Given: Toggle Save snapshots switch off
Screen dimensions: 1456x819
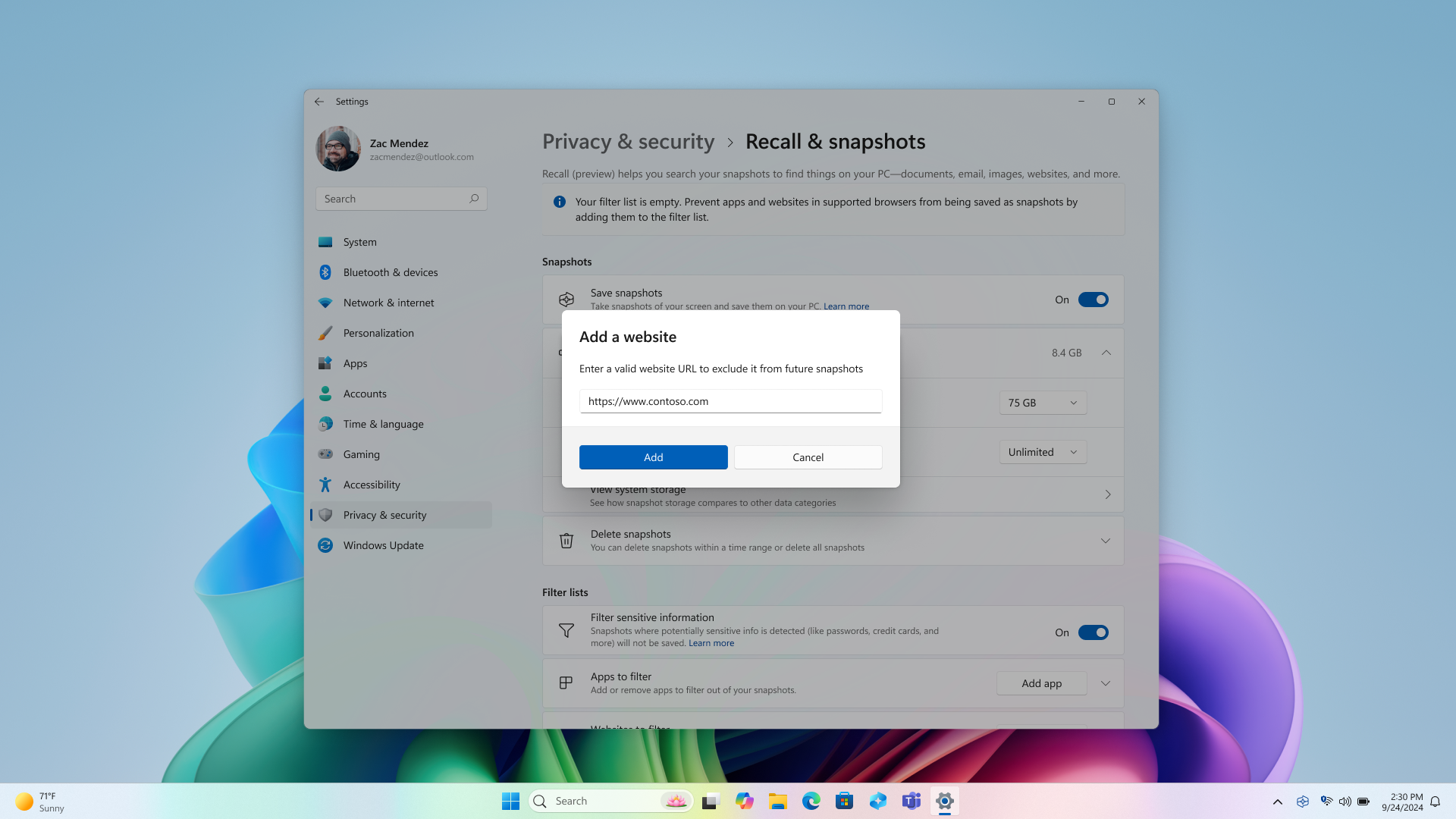Looking at the screenshot, I should click(x=1093, y=299).
